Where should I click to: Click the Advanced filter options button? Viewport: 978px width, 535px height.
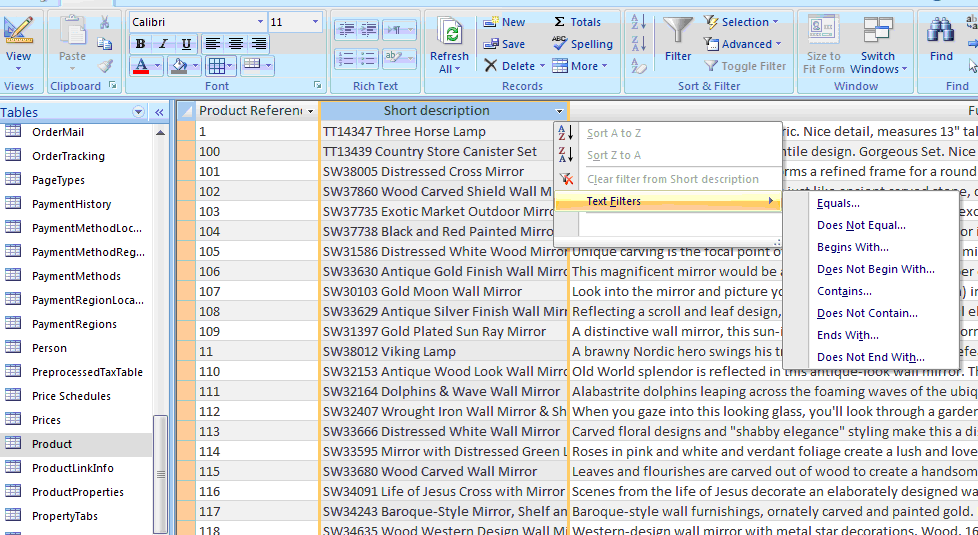point(740,44)
